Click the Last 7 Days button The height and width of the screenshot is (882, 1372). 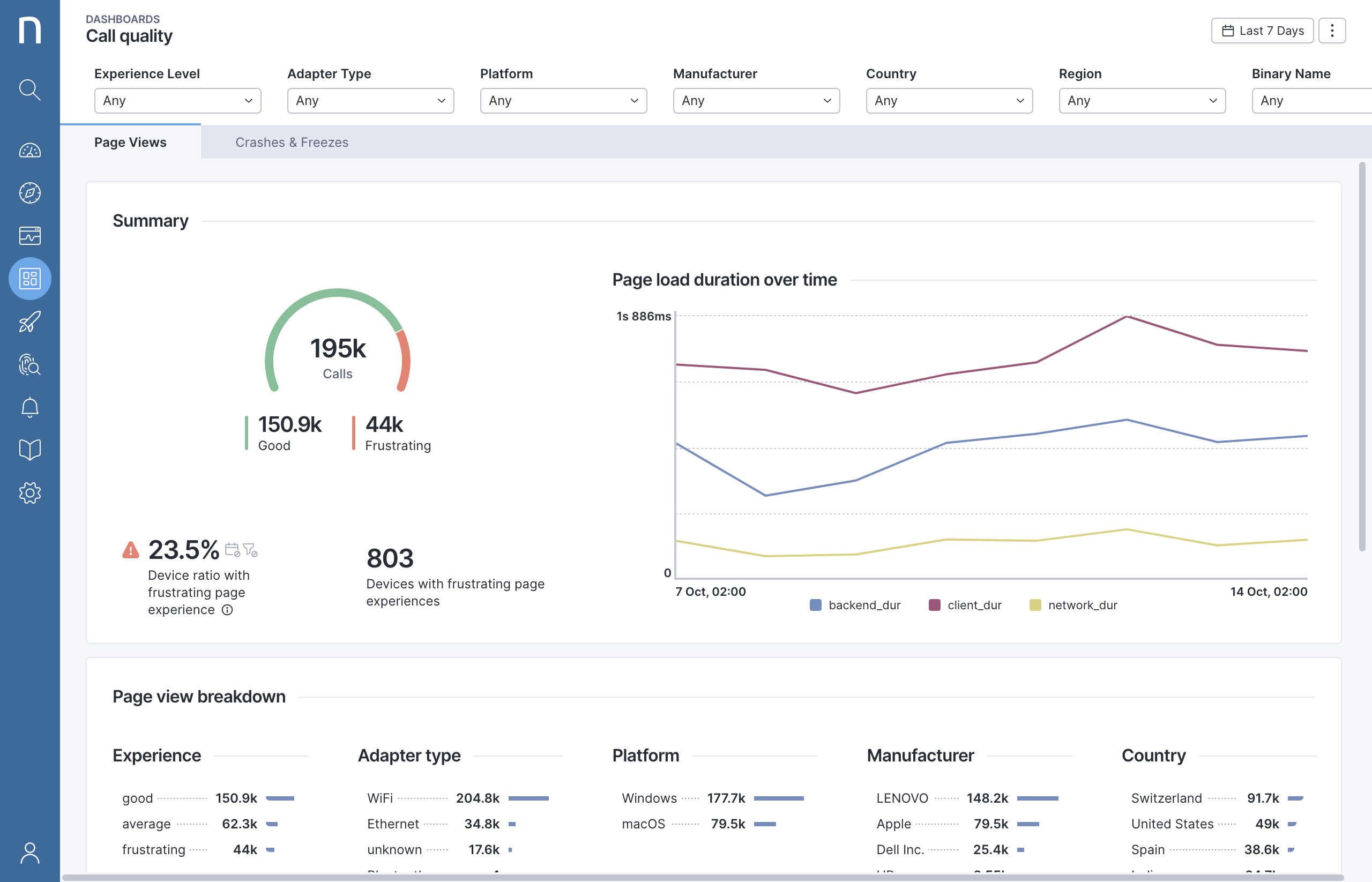pyautogui.click(x=1262, y=31)
